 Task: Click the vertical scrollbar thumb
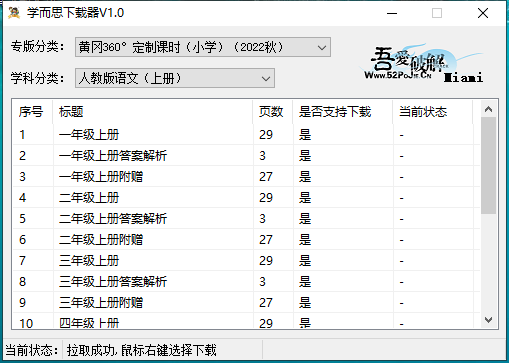click(x=489, y=165)
